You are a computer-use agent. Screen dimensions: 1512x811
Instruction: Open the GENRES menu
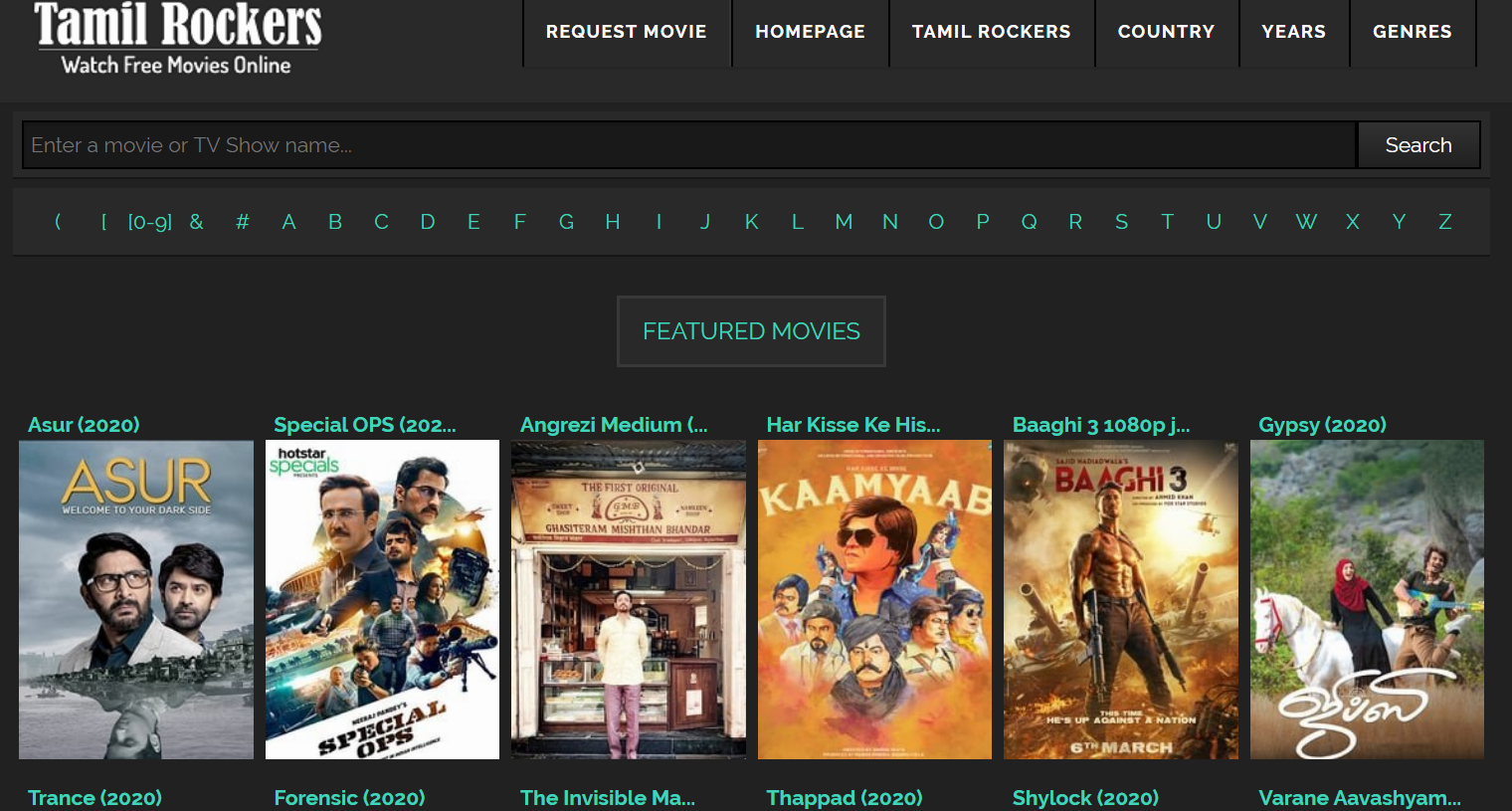click(x=1413, y=32)
